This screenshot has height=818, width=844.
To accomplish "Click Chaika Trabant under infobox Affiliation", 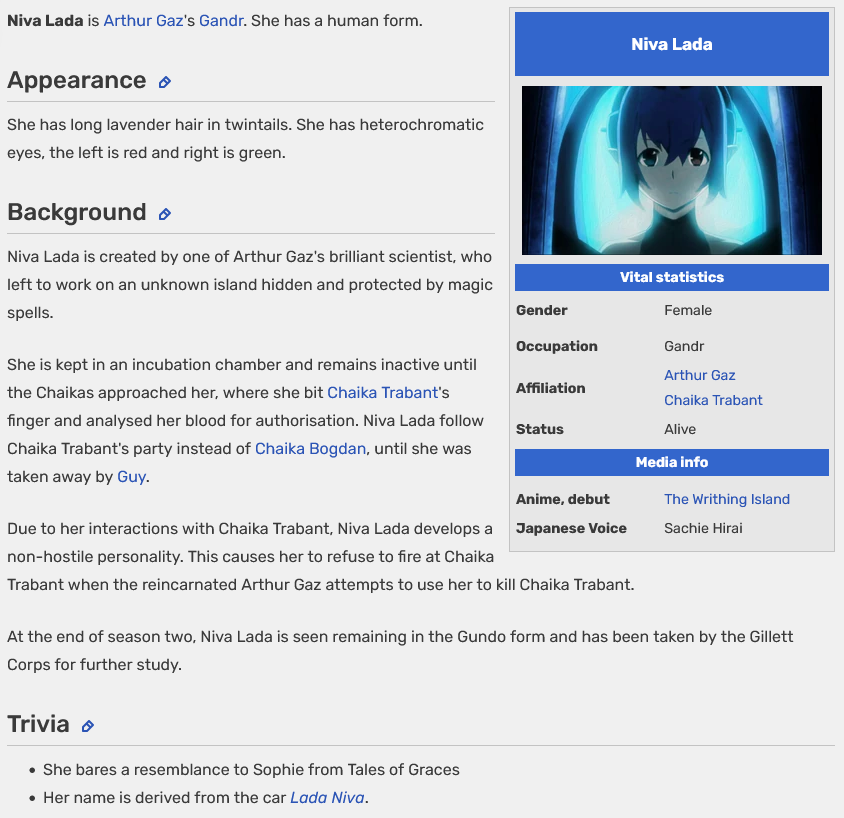I will (713, 400).
